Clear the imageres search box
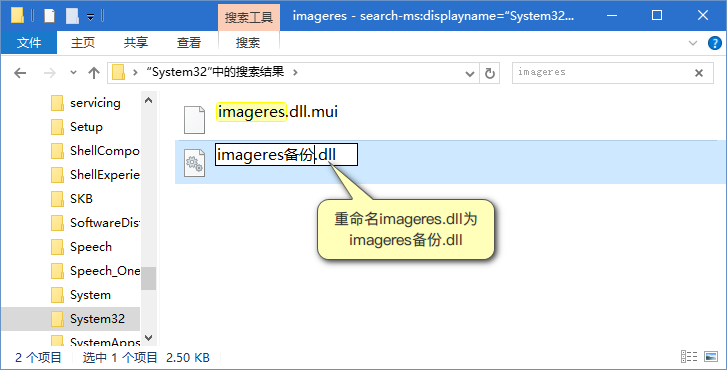This screenshot has width=727, height=370. point(699,73)
